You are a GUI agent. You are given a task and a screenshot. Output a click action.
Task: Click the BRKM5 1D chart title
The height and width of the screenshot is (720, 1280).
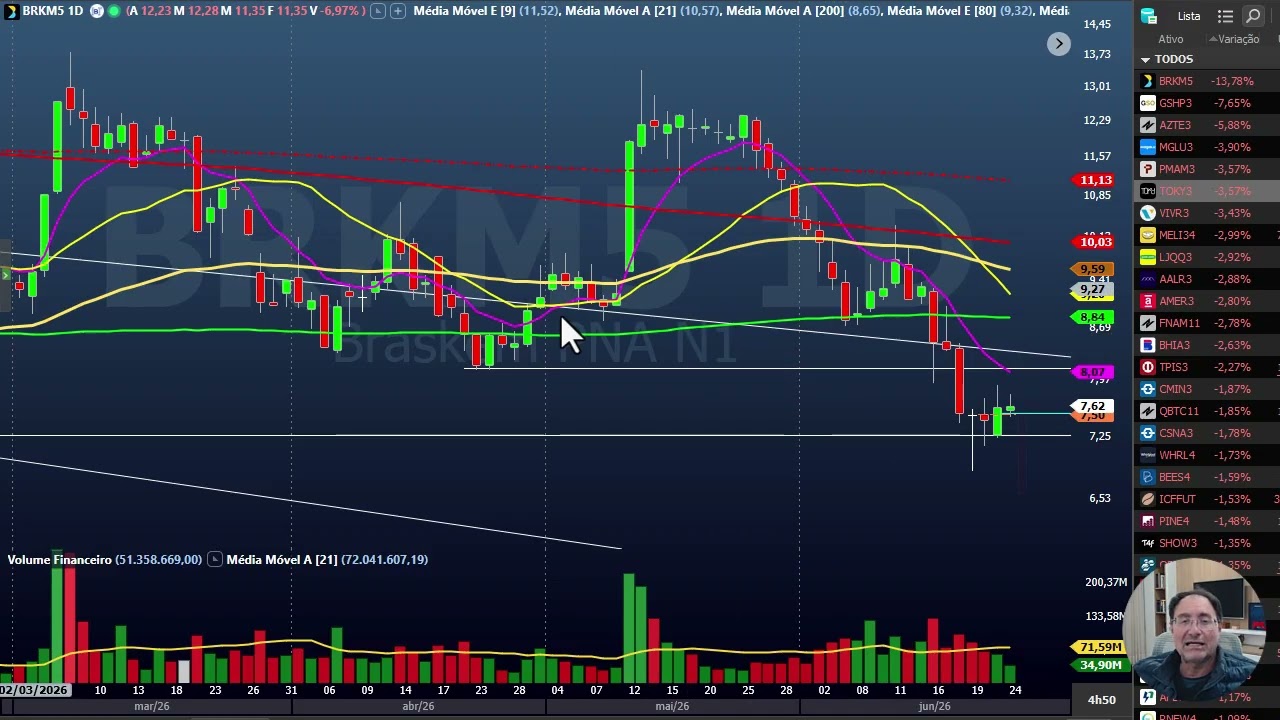coord(53,11)
